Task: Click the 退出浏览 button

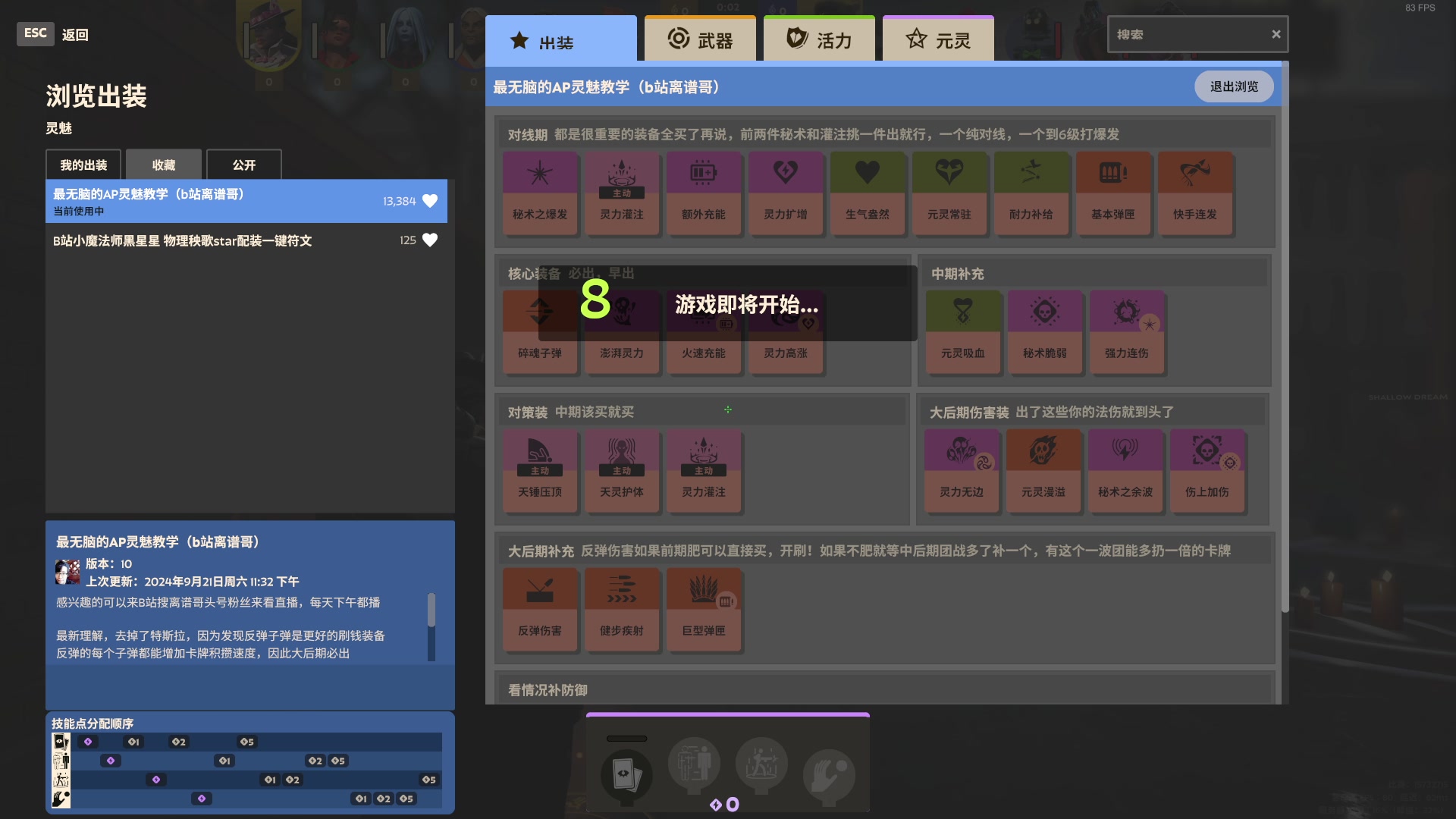Action: click(x=1234, y=86)
